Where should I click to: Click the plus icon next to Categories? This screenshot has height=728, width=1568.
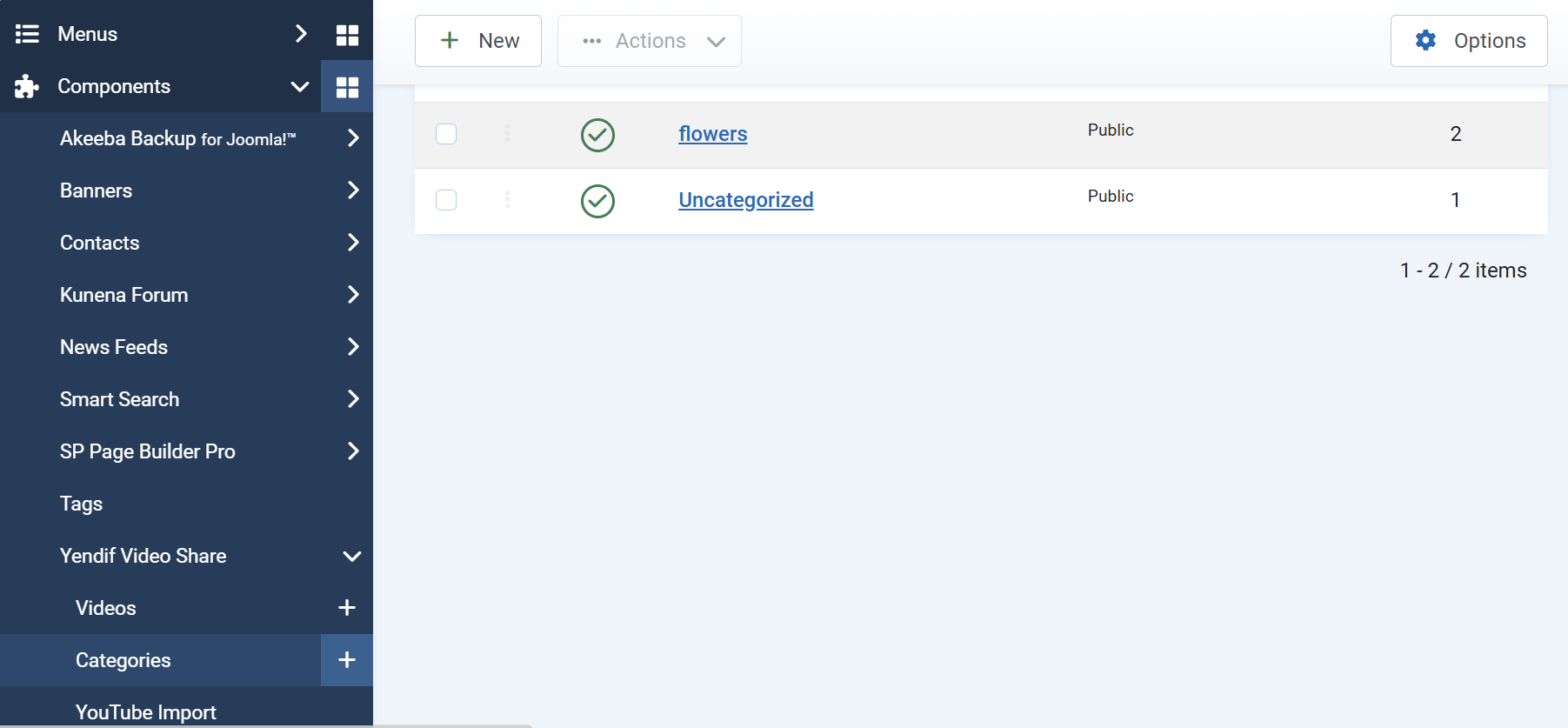[347, 660]
